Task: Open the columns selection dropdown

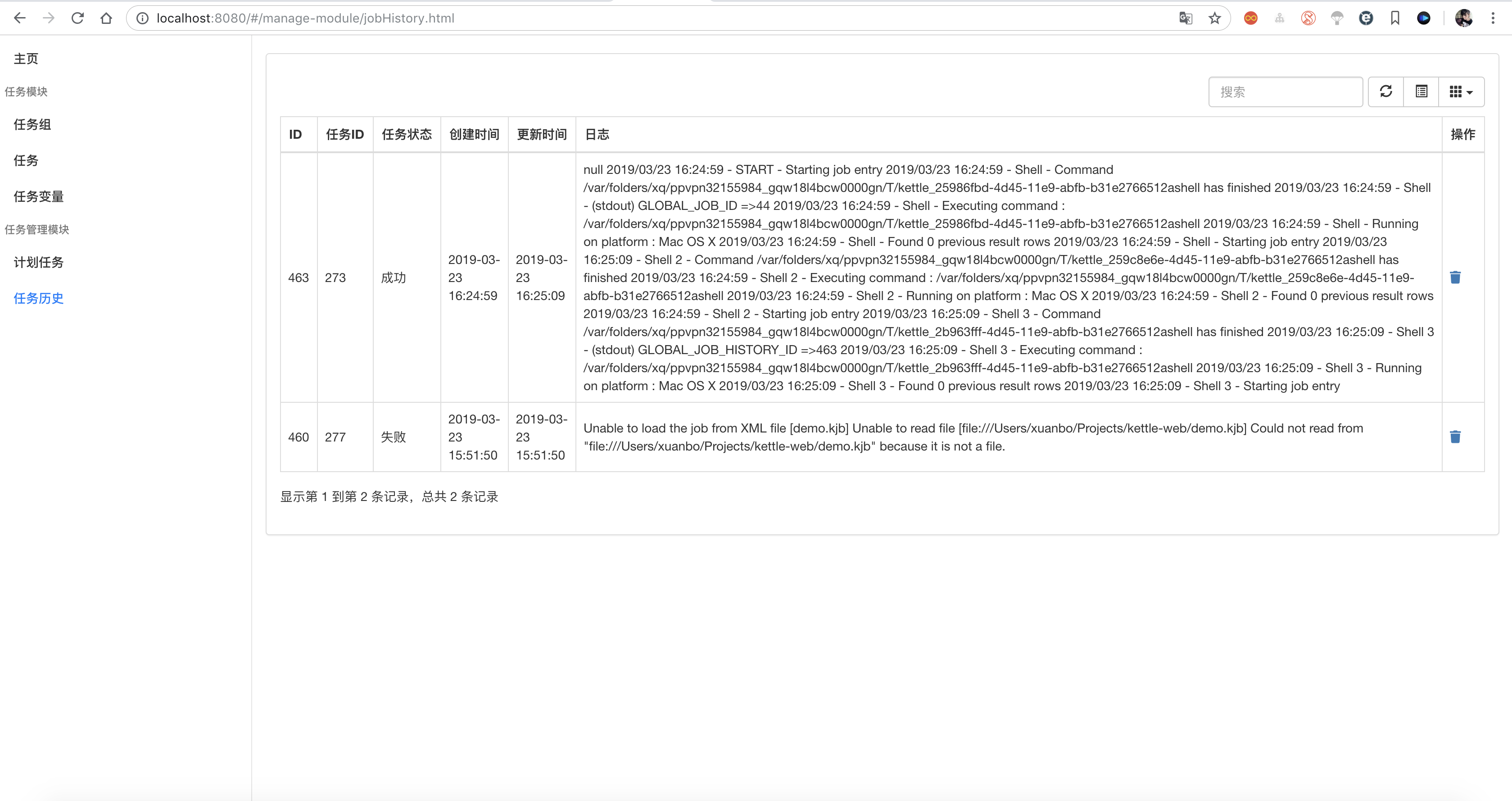Action: pyautogui.click(x=1461, y=91)
